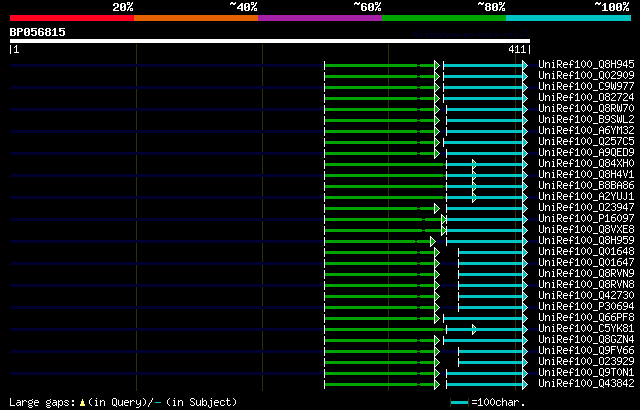Click the UniRef100_Q9FV66 label

point(586,351)
